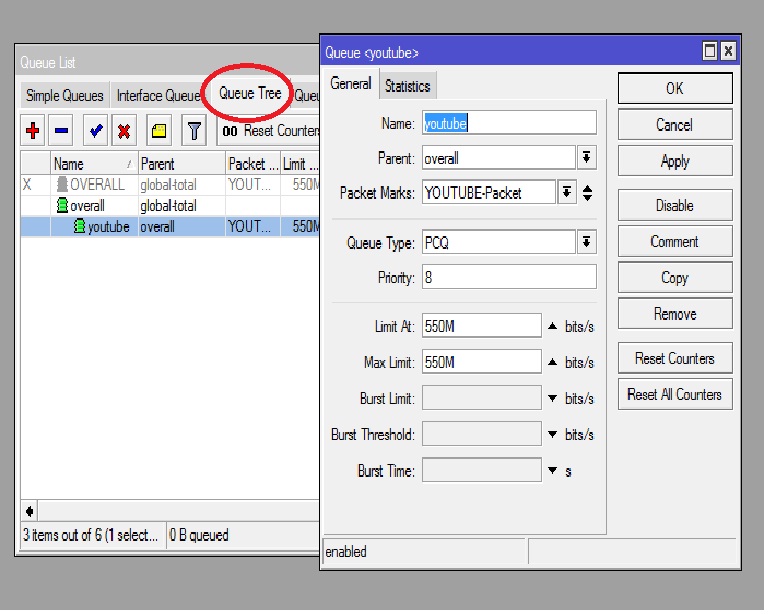Click the Burst Limit input field

pyautogui.click(x=482, y=398)
